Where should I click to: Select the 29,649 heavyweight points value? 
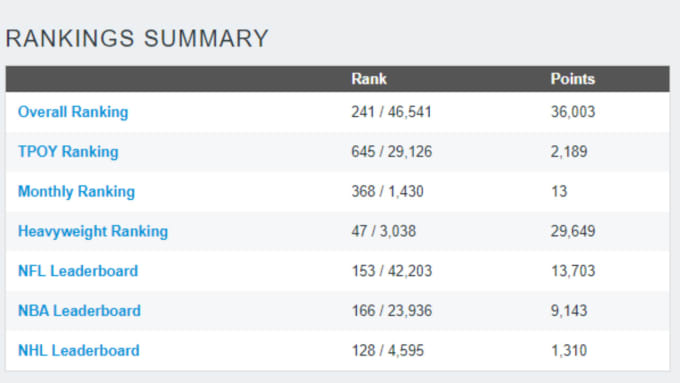tap(572, 231)
